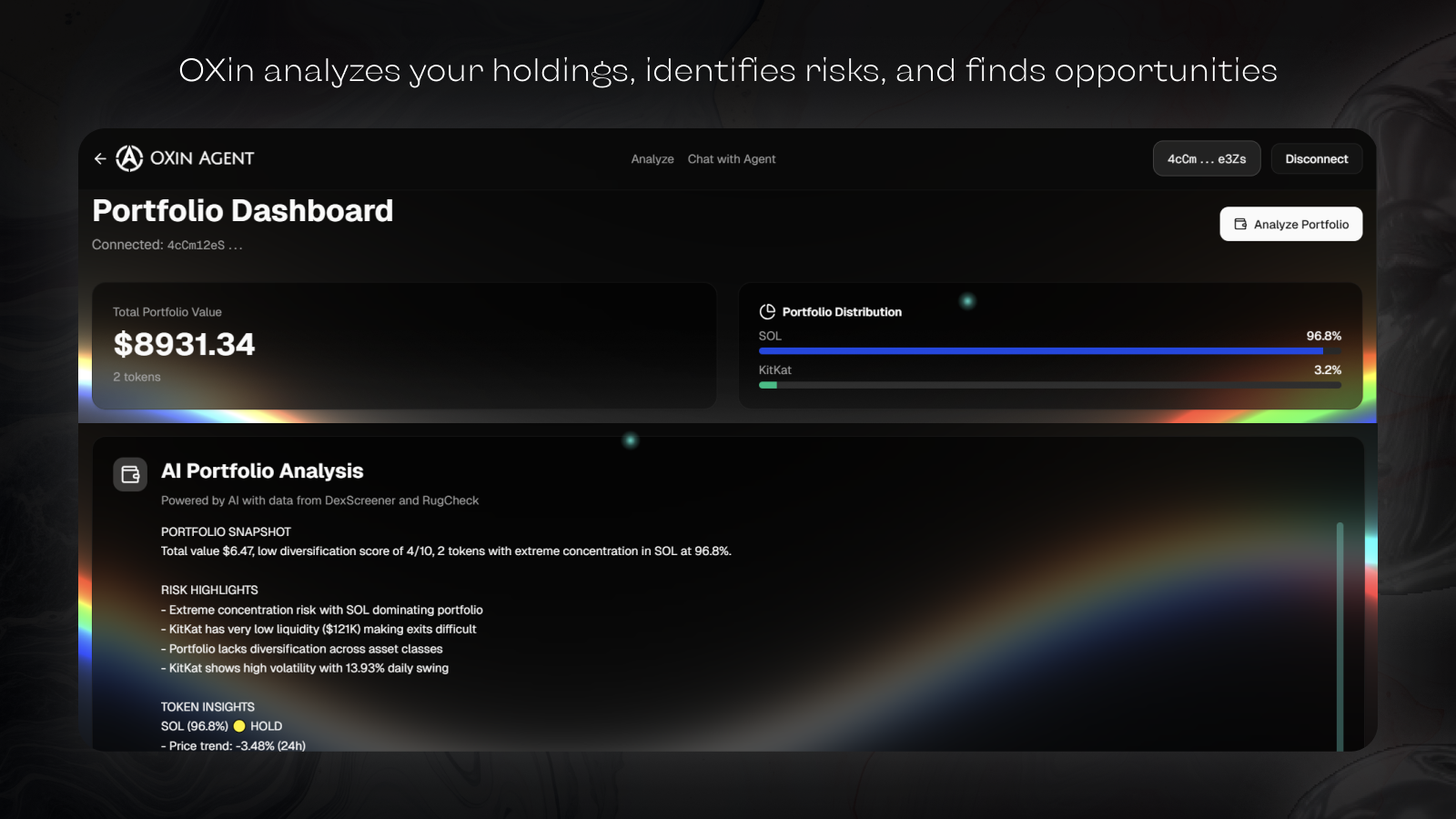
Task: Open the pie chart icon in Portfolio Distribution
Action: point(767,311)
